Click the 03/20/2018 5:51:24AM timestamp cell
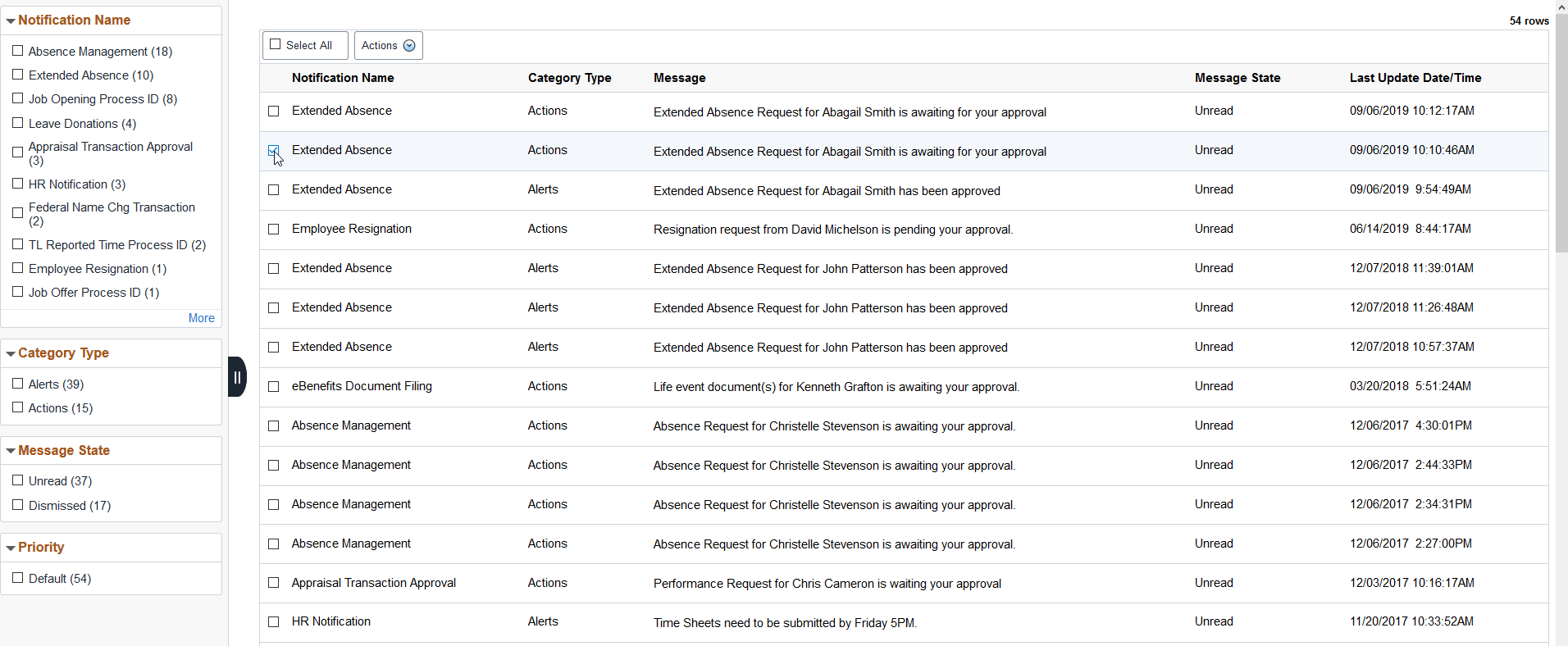 click(x=1410, y=386)
